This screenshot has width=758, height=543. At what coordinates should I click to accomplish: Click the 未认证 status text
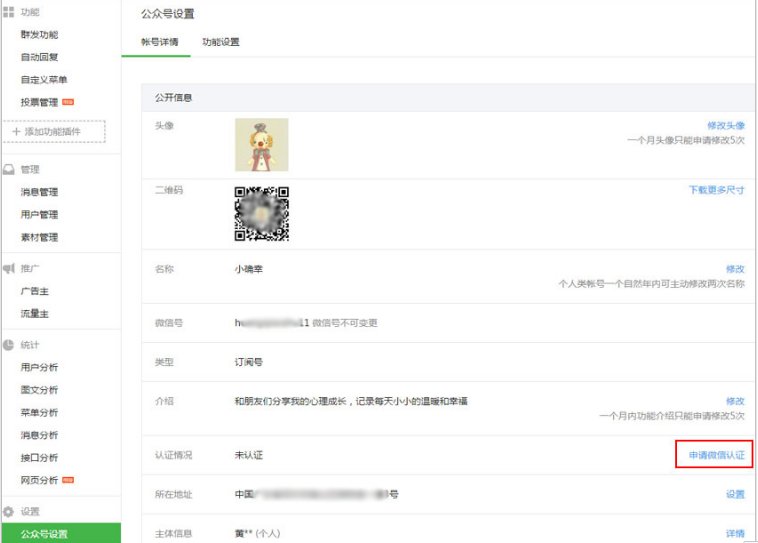(248, 455)
